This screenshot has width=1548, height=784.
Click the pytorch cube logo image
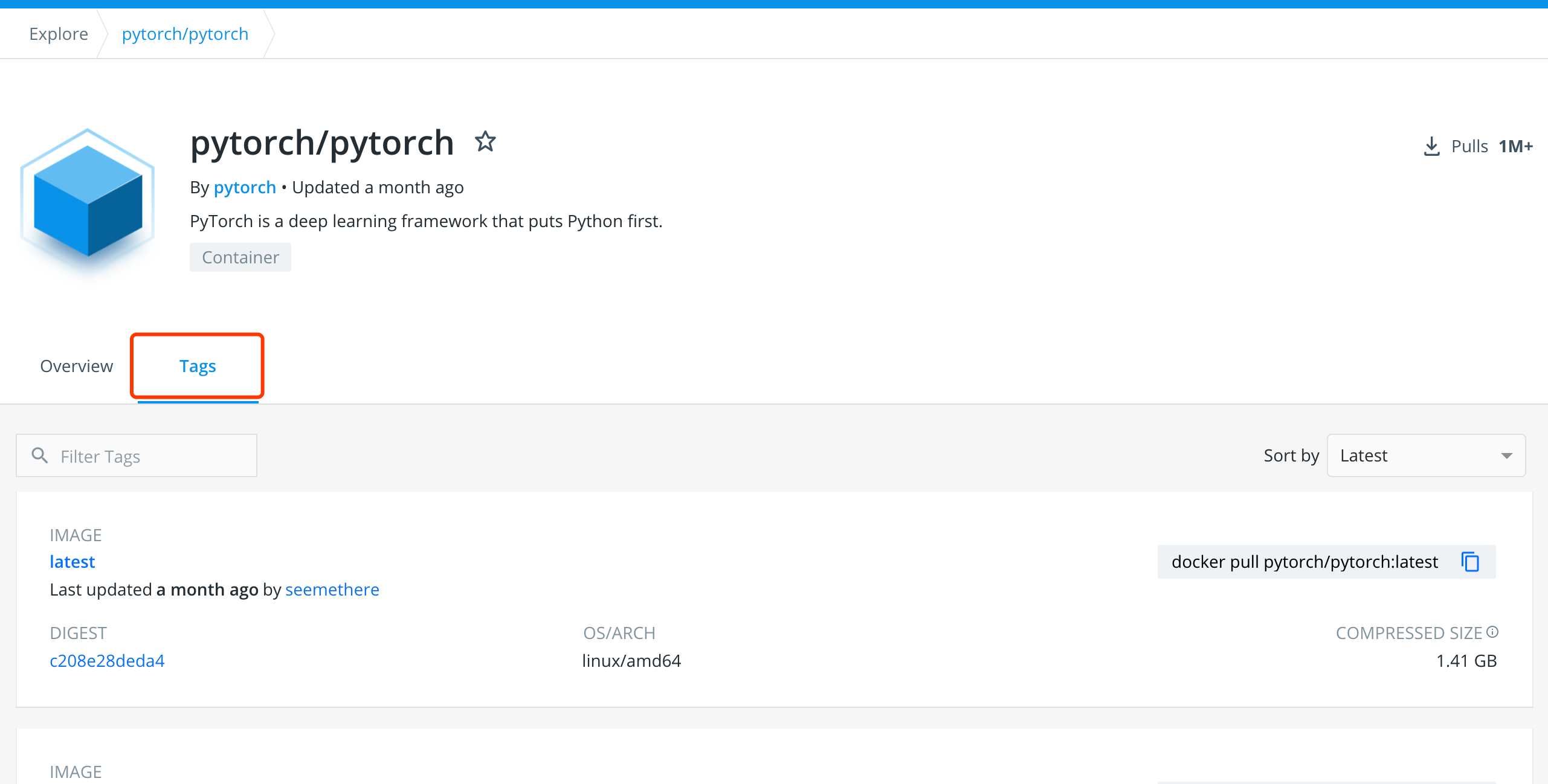pyautogui.click(x=88, y=202)
